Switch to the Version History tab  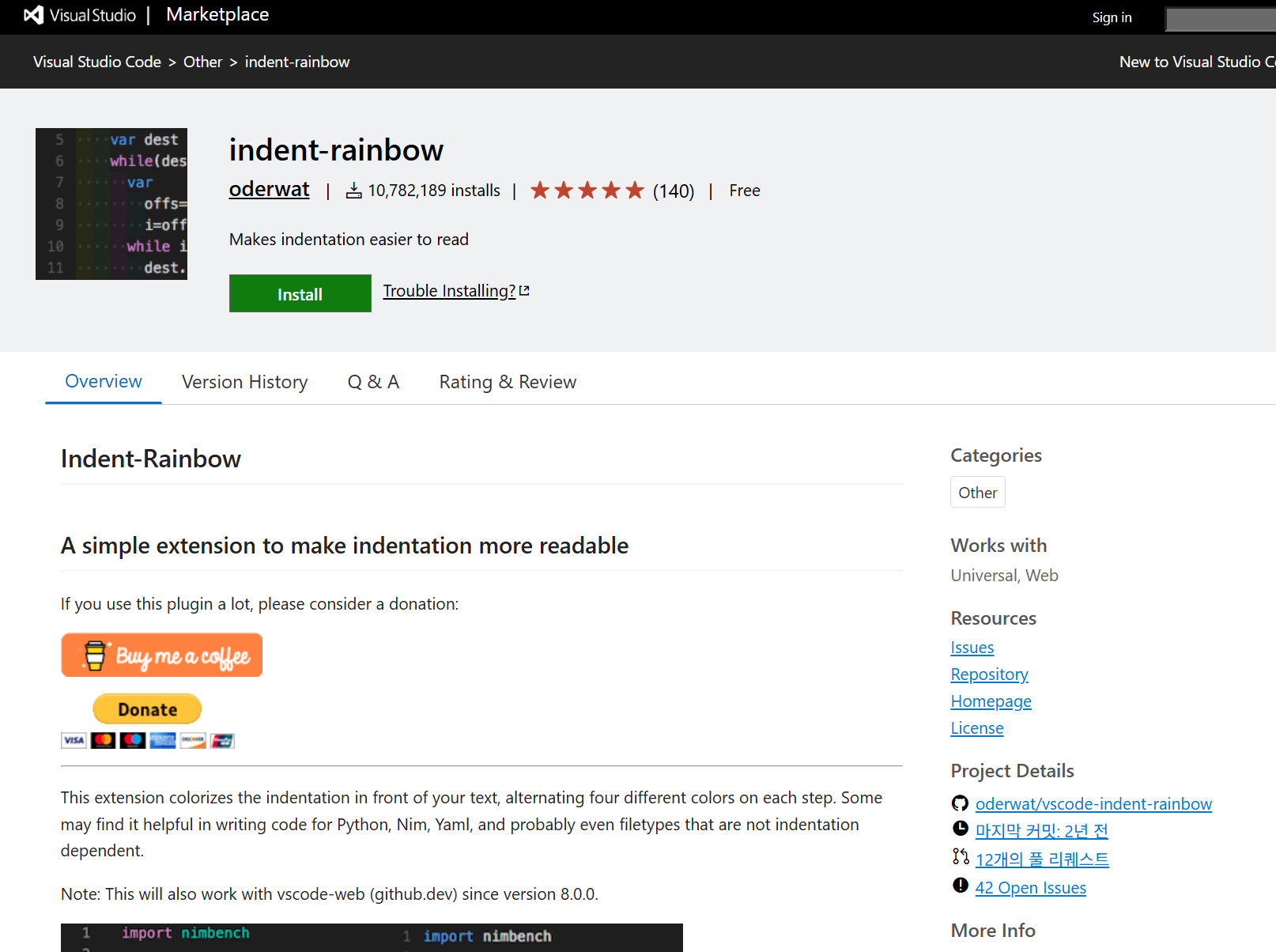point(244,382)
